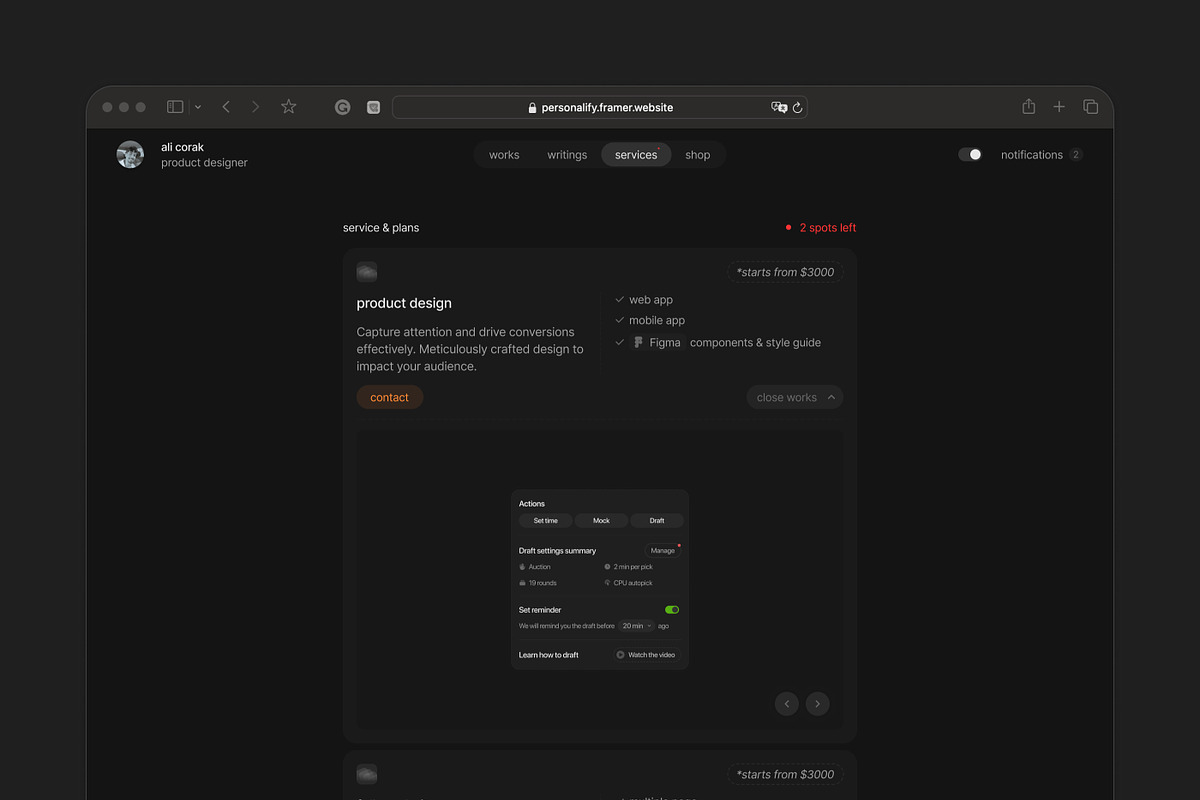
Task: Click '*starts from $3000' tag on product design
Action: [785, 272]
